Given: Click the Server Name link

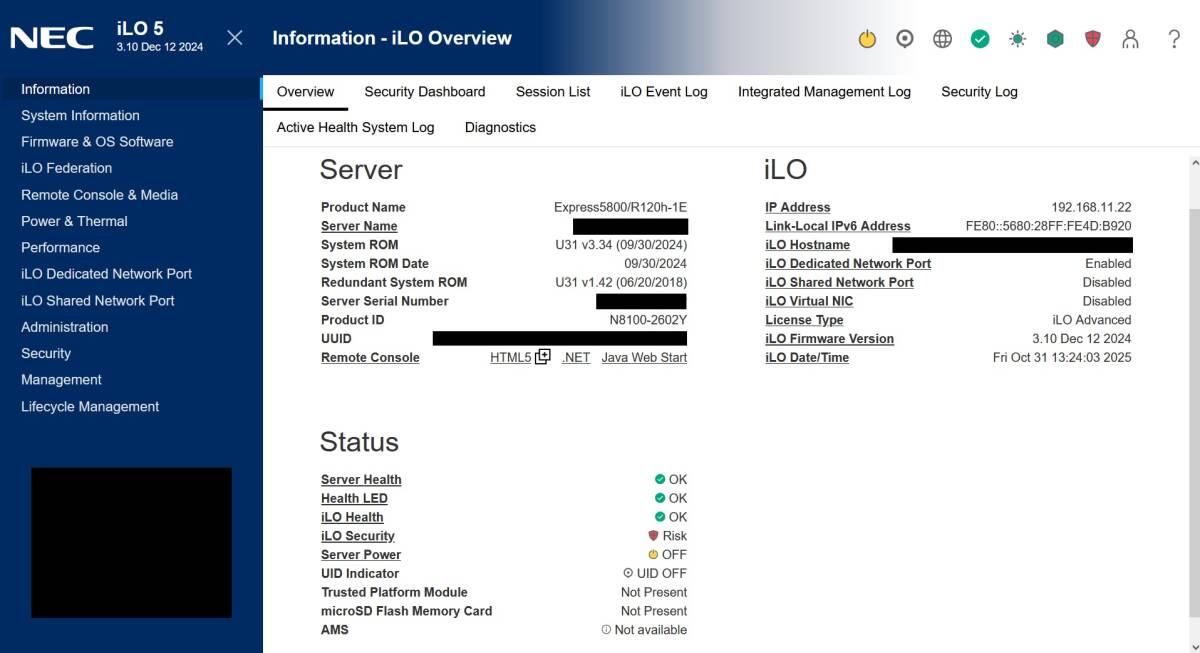Looking at the screenshot, I should point(359,226).
